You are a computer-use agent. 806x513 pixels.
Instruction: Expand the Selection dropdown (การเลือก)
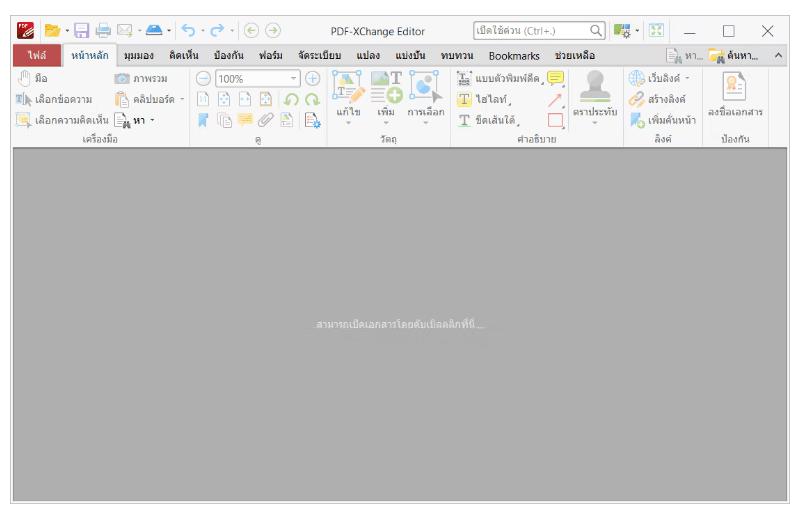426,123
